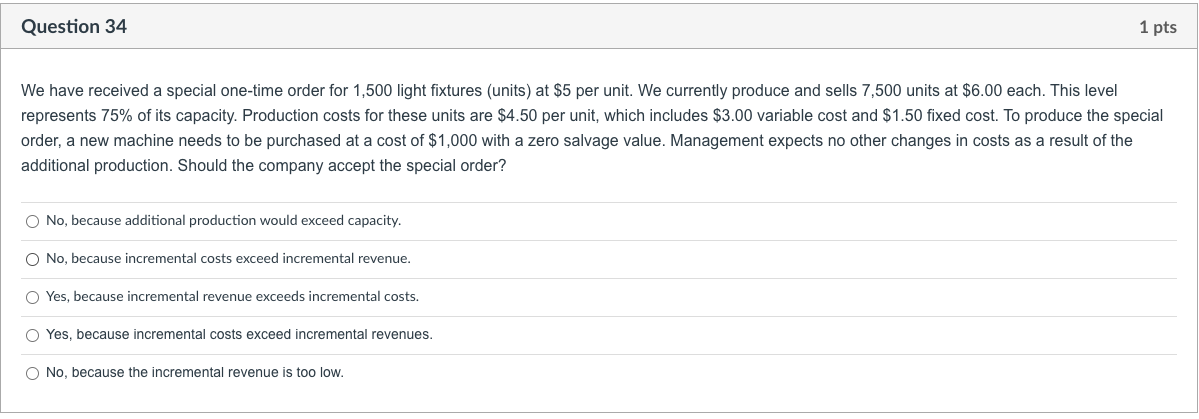Click answer text 'No, because the incremental revenue is too low.'
The width and height of the screenshot is (1199, 419).
pos(194,373)
